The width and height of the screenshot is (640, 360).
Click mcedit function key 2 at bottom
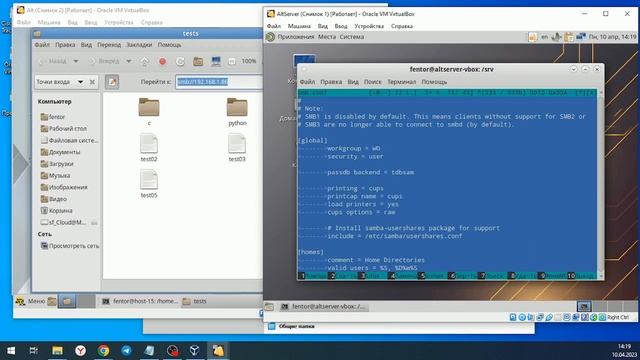tap(343, 276)
